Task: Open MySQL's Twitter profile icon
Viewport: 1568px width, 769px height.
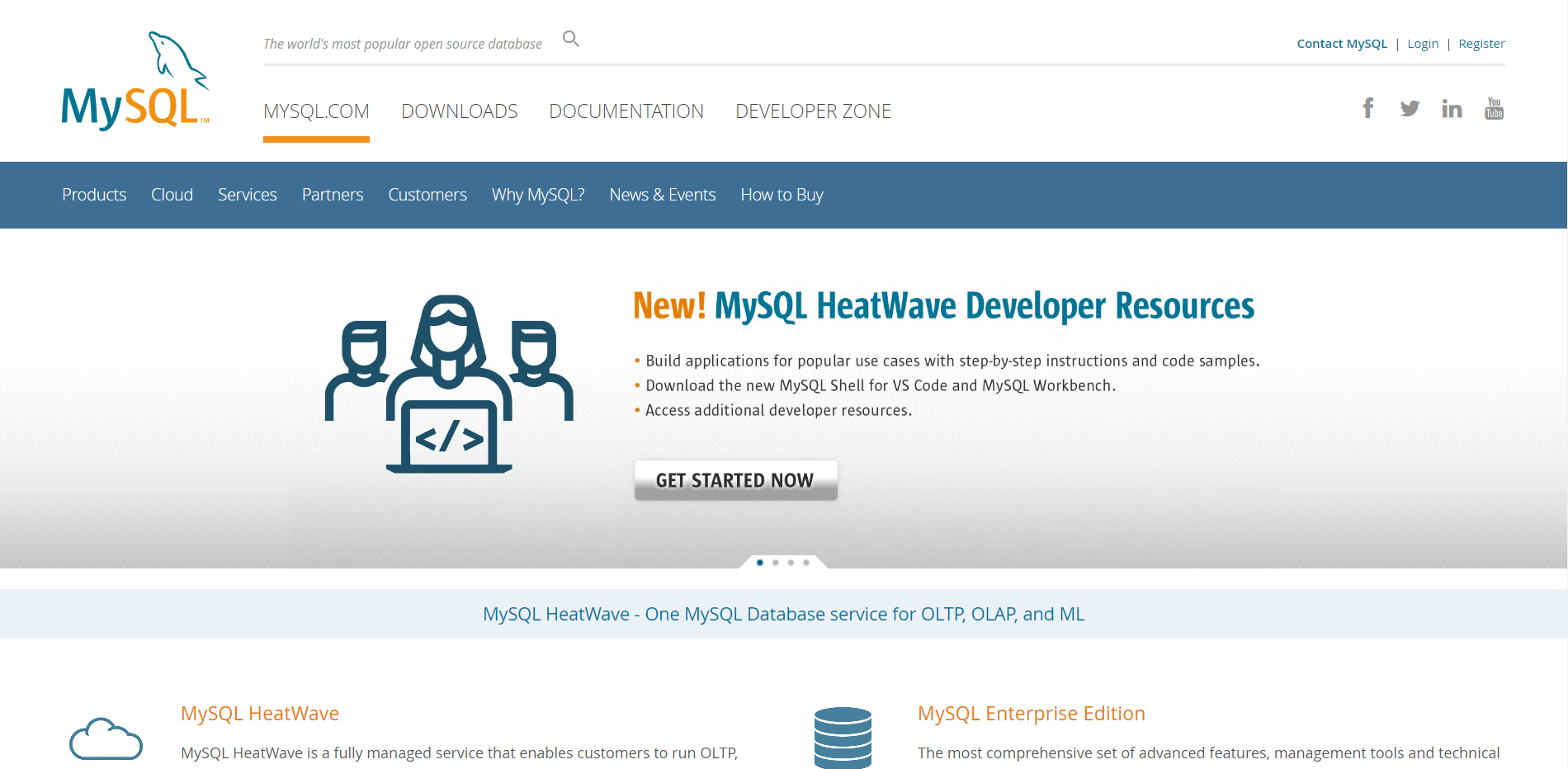Action: (1410, 107)
